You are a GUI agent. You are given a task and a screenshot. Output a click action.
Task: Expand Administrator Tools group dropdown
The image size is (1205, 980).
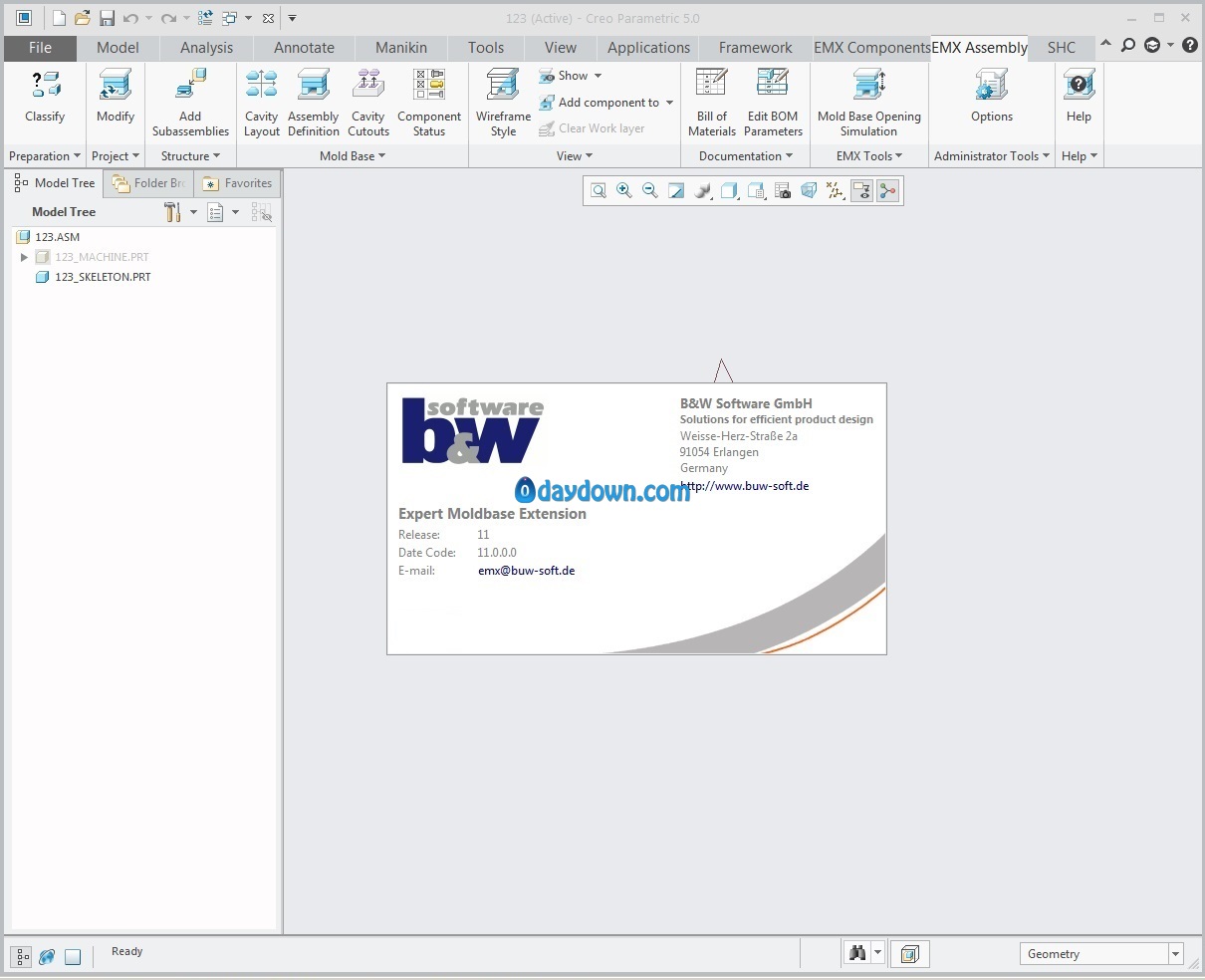pyautogui.click(x=992, y=156)
